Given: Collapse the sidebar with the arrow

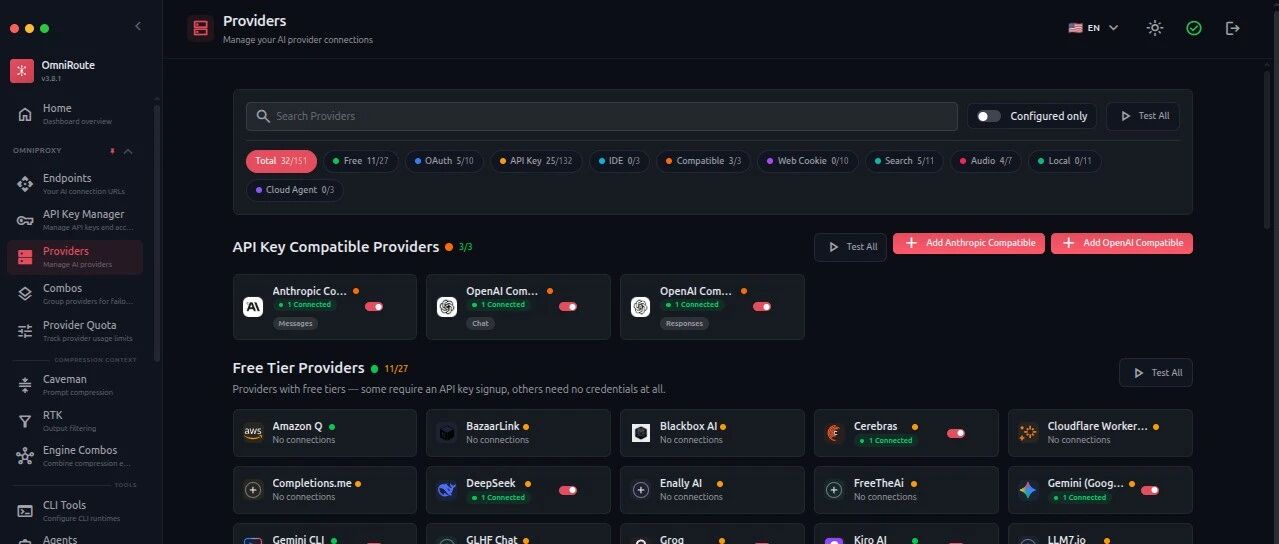Looking at the screenshot, I should (x=137, y=26).
